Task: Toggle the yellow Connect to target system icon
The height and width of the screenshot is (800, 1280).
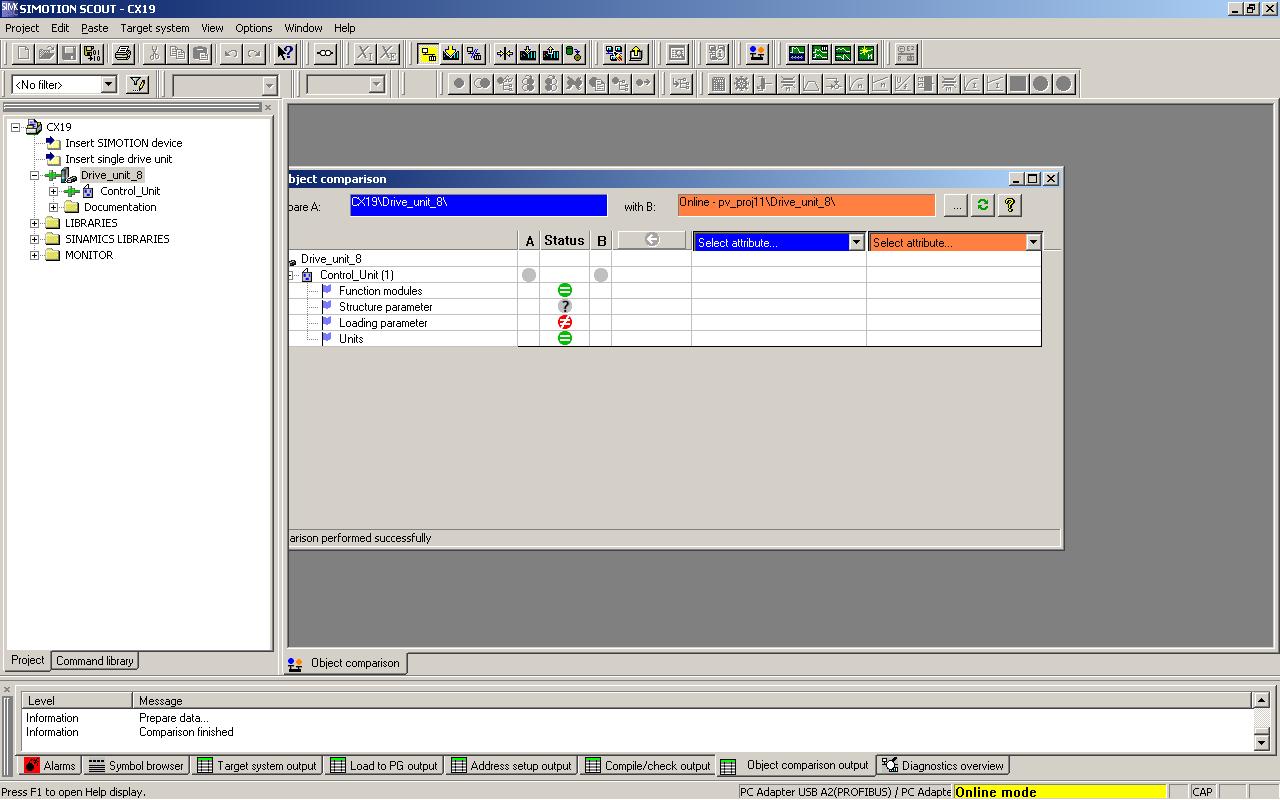Action: (x=428, y=54)
